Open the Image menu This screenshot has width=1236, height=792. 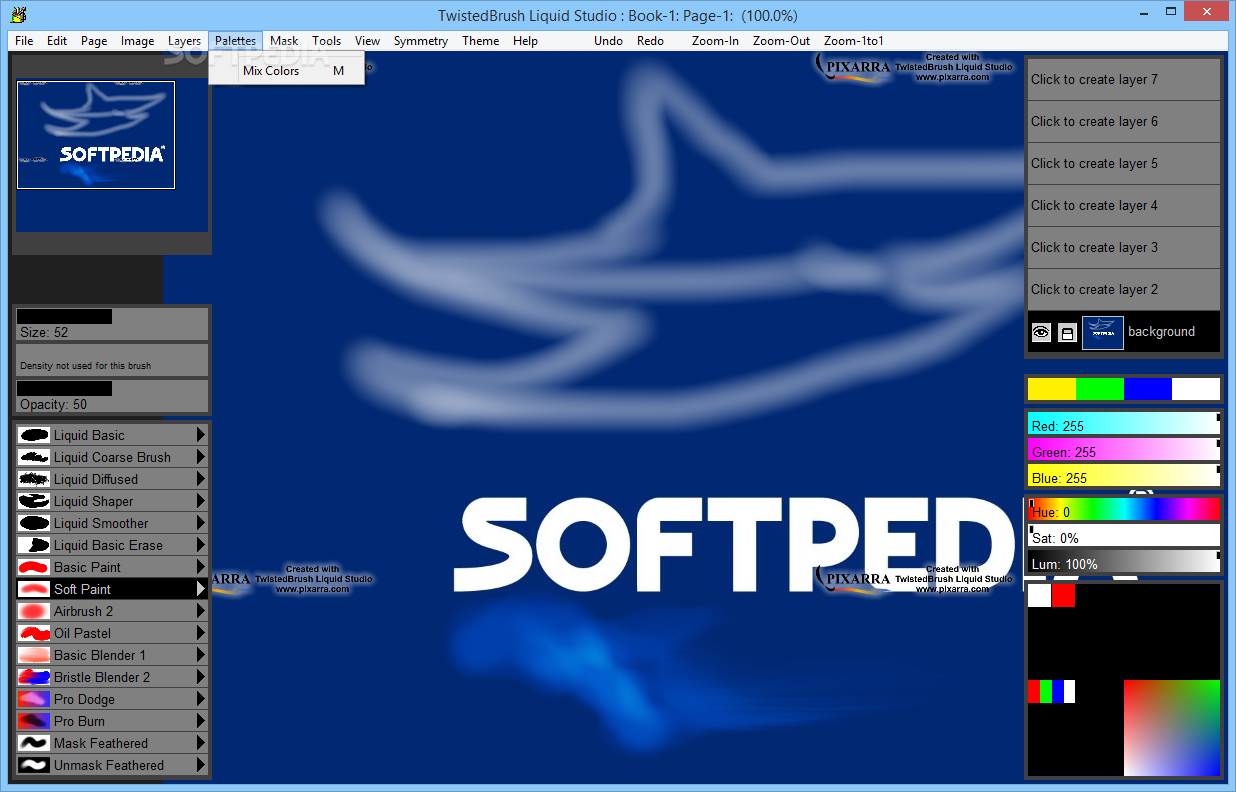137,41
